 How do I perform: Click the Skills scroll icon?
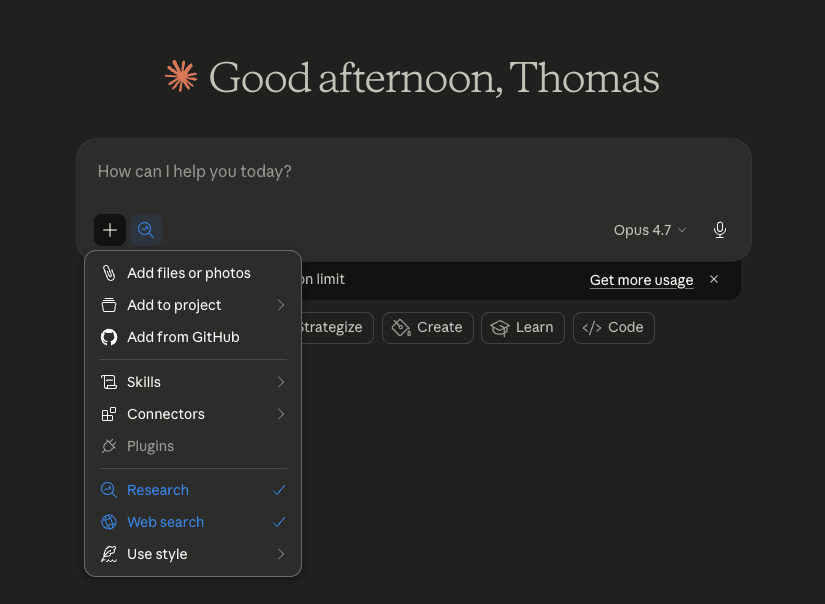109,382
